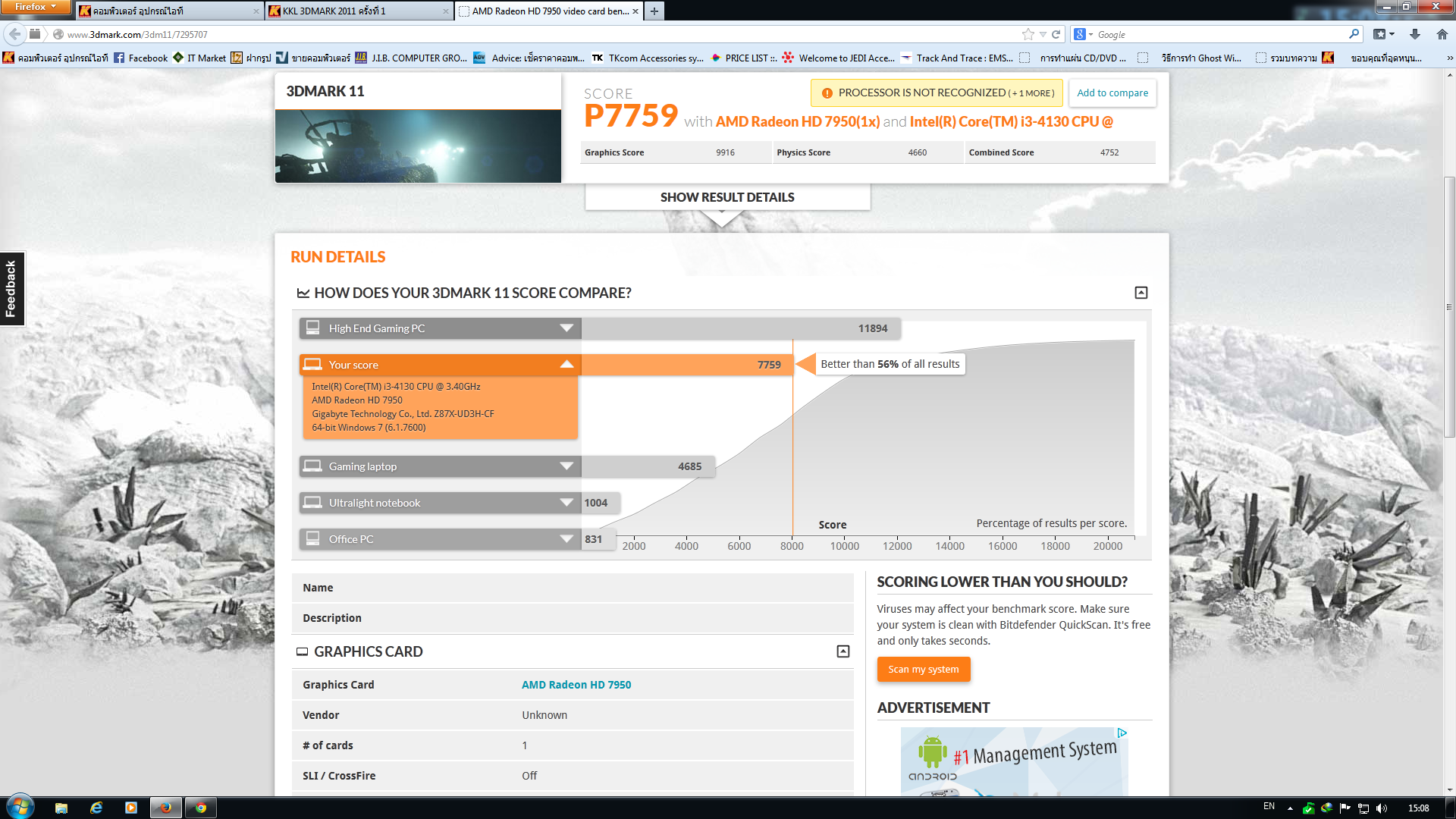The height and width of the screenshot is (819, 1456).
Task: Open Internet Explorer from the taskbar
Action: [x=96, y=808]
